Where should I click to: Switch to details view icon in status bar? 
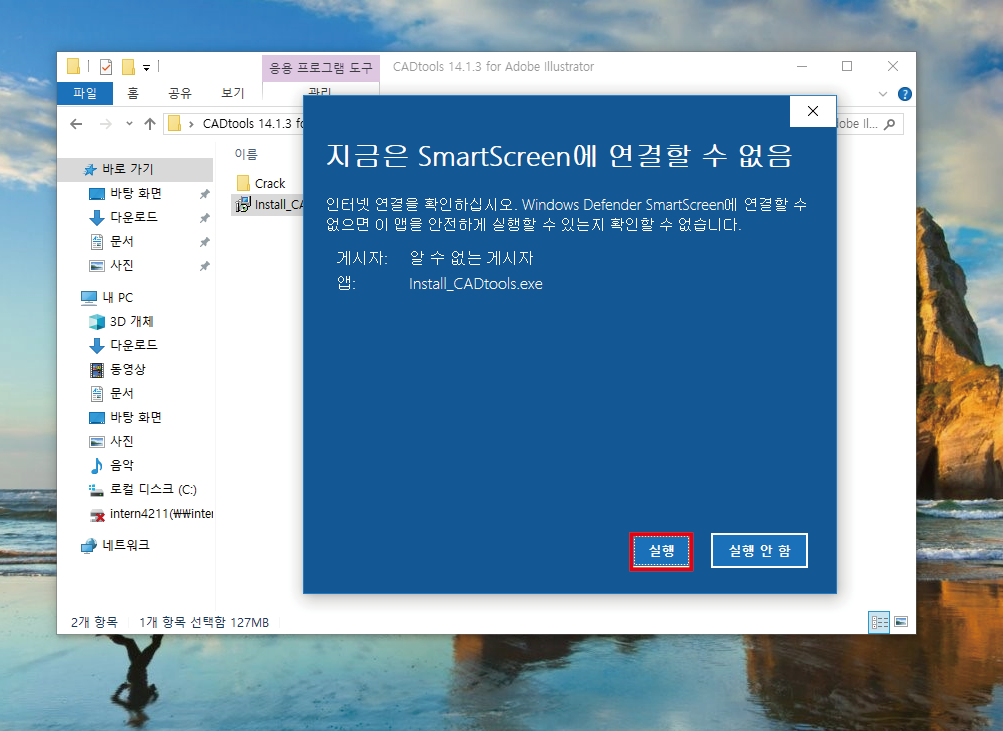[880, 622]
